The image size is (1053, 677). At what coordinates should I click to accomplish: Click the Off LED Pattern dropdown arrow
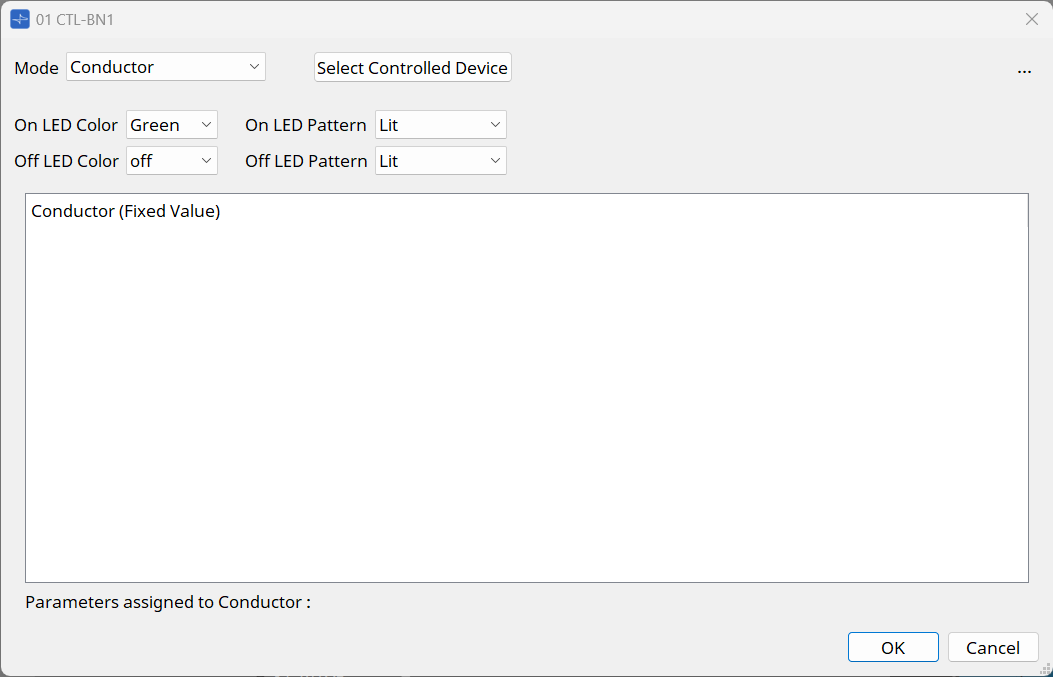[495, 160]
